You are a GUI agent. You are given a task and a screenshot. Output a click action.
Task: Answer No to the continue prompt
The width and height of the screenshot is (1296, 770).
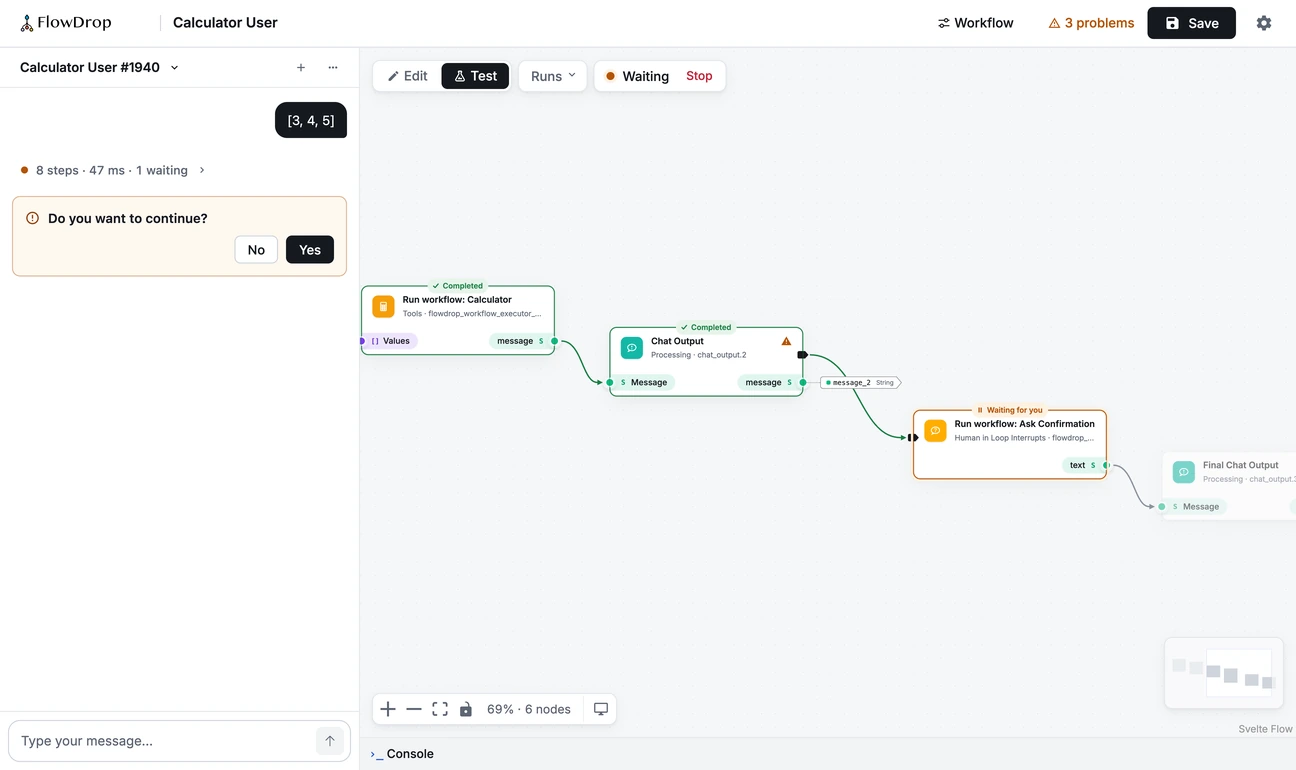(256, 250)
